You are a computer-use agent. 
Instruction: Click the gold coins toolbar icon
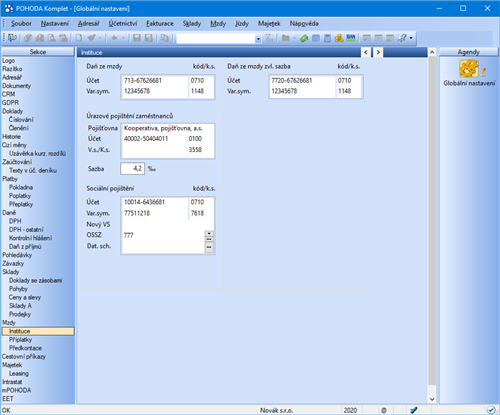tap(339, 38)
